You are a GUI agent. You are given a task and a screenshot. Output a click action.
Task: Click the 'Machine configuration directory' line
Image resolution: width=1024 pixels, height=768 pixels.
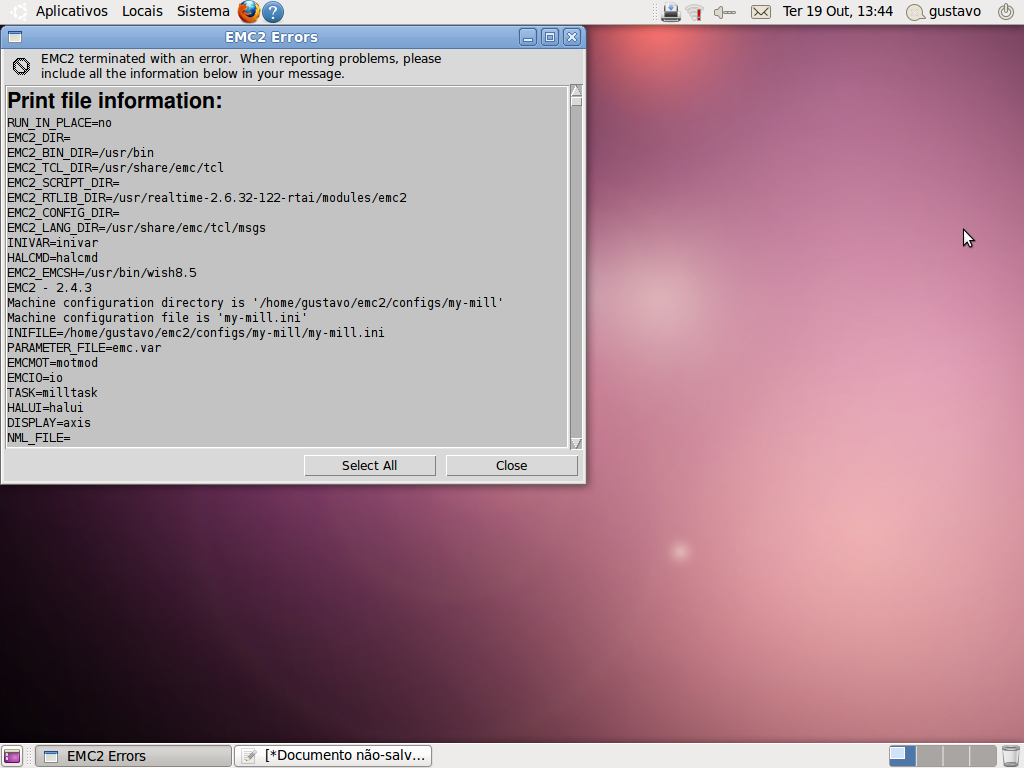pos(255,303)
